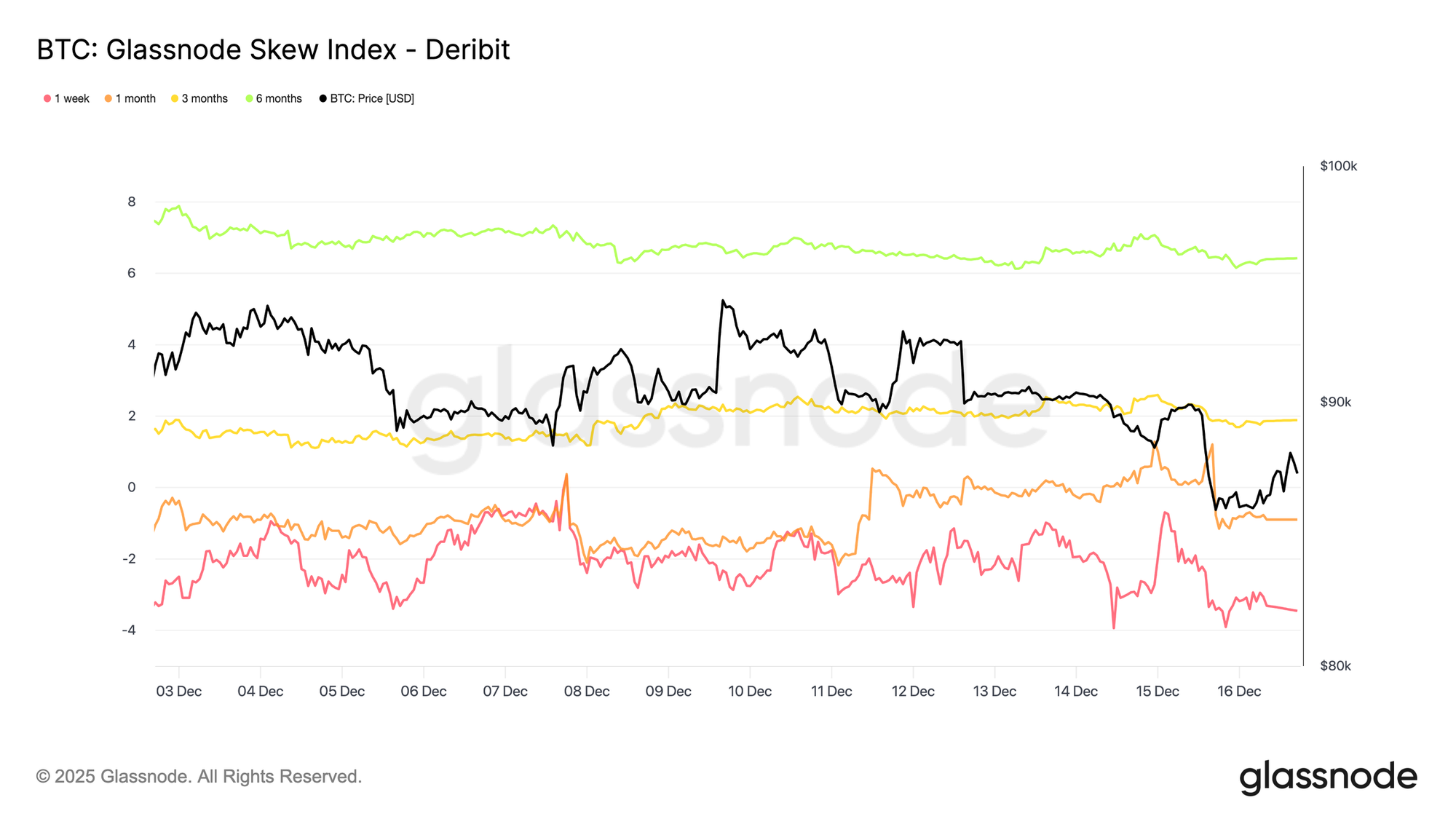
Task: Select the 08 Dec date label
Action: (x=587, y=692)
